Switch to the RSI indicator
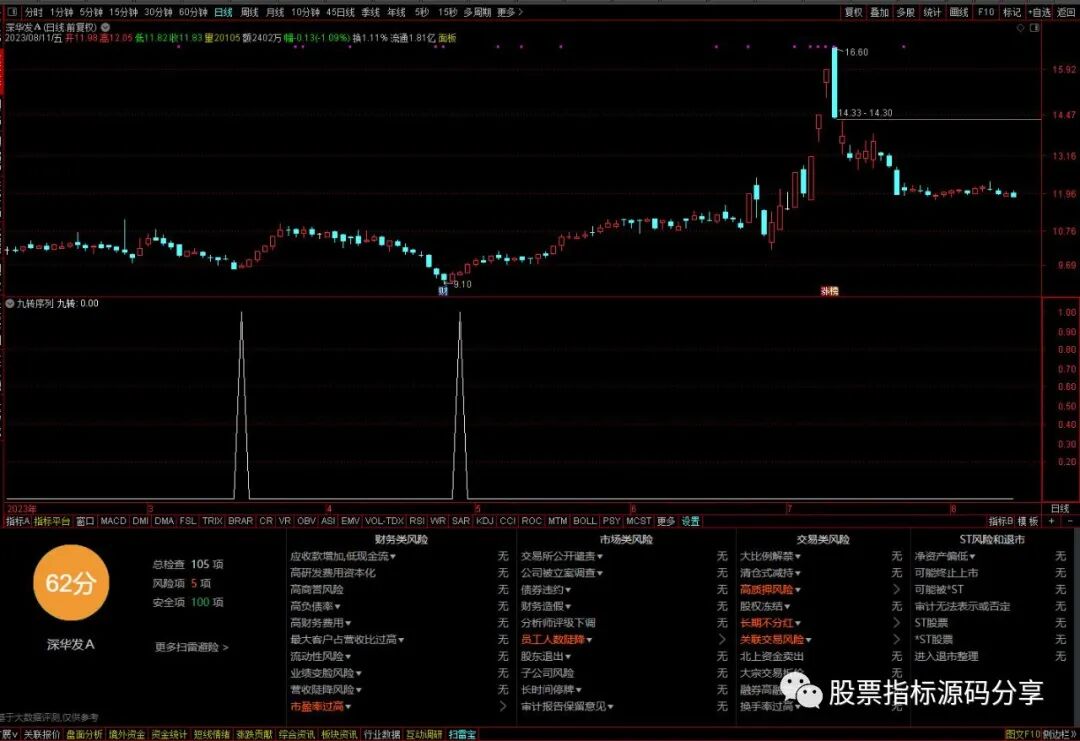Screen dimensions: 1080x741 tap(417, 521)
